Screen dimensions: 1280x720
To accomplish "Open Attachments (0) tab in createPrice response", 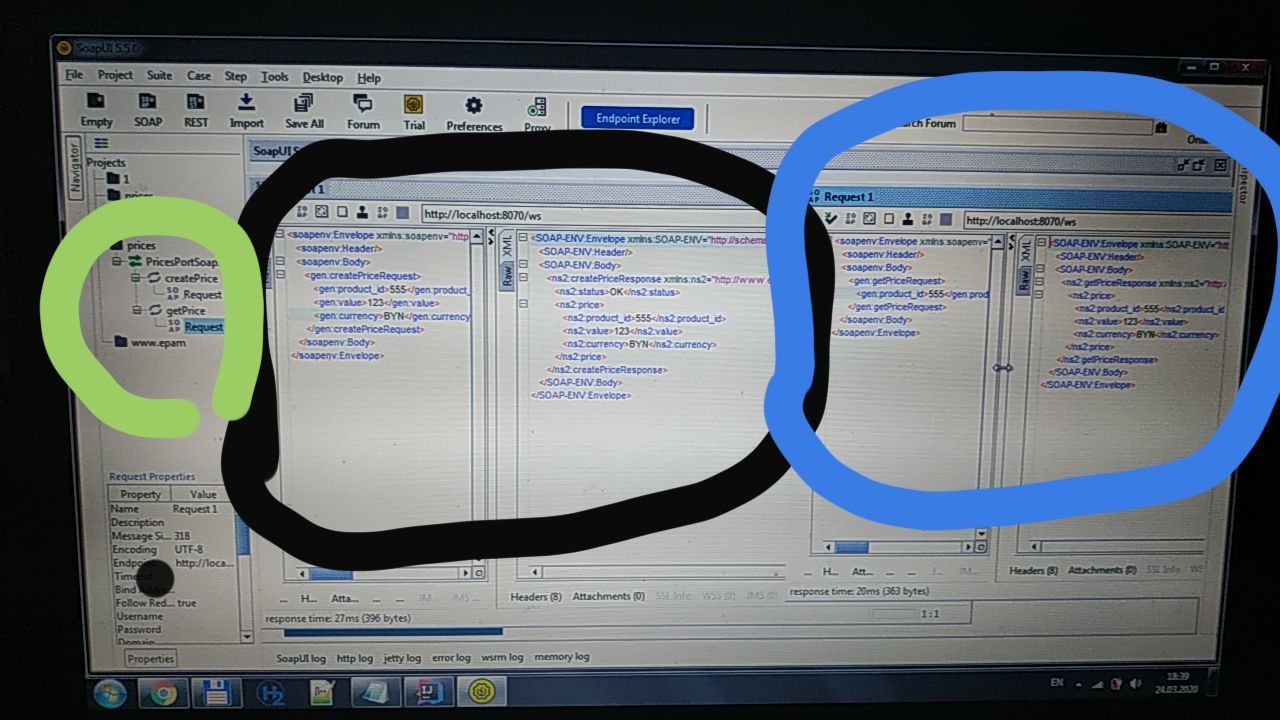I will coord(608,596).
